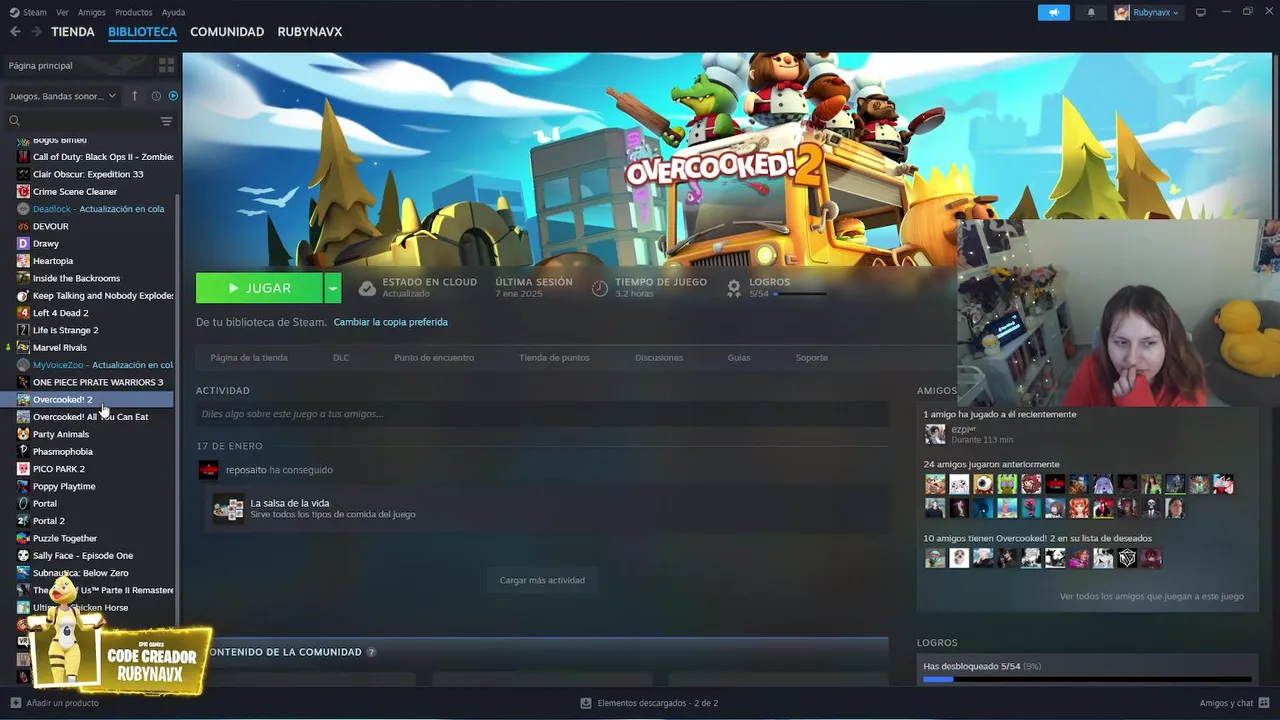Click the play time clock icon
1280x720 pixels.
point(599,288)
